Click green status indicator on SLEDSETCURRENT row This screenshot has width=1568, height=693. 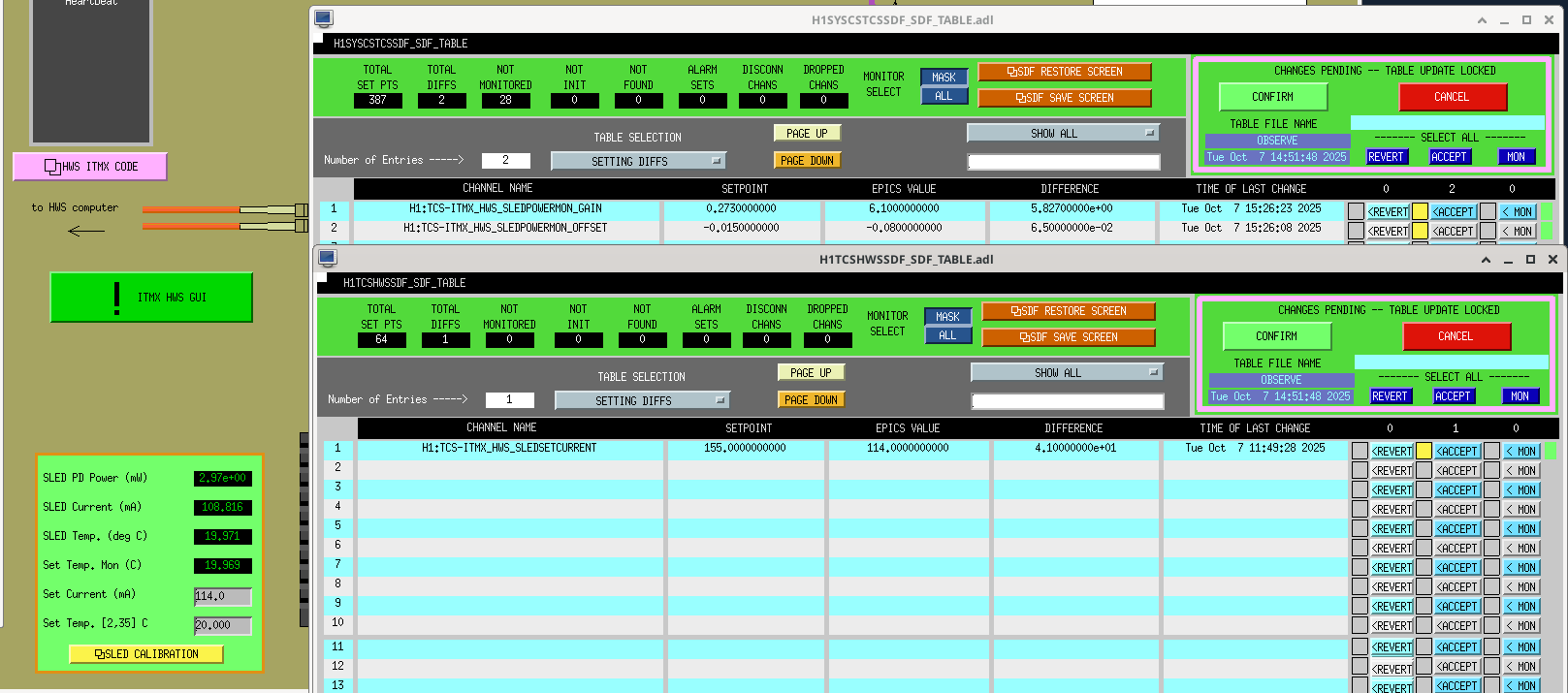pyautogui.click(x=1550, y=451)
